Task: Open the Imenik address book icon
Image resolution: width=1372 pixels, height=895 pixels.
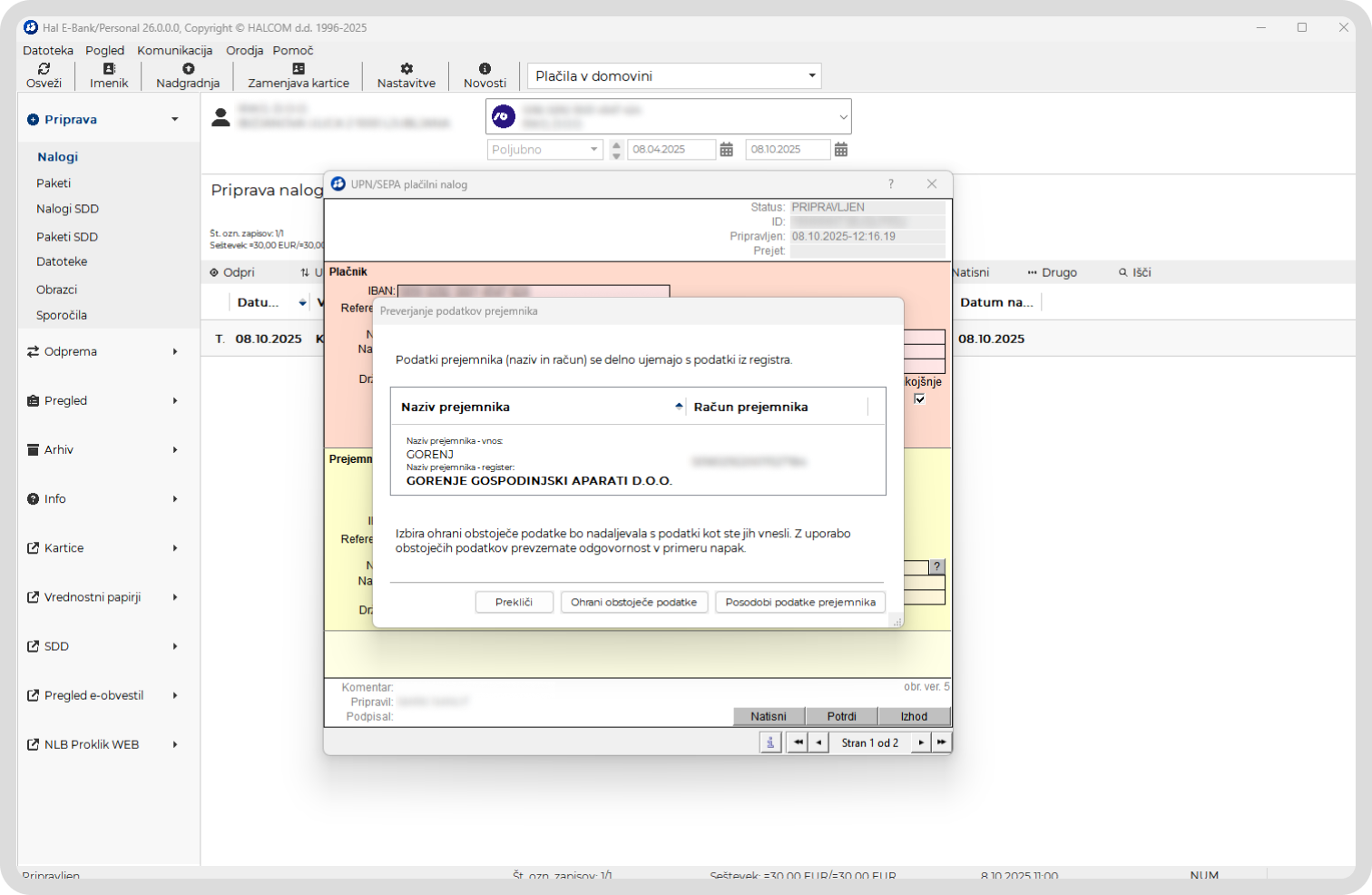Action: click(x=109, y=69)
